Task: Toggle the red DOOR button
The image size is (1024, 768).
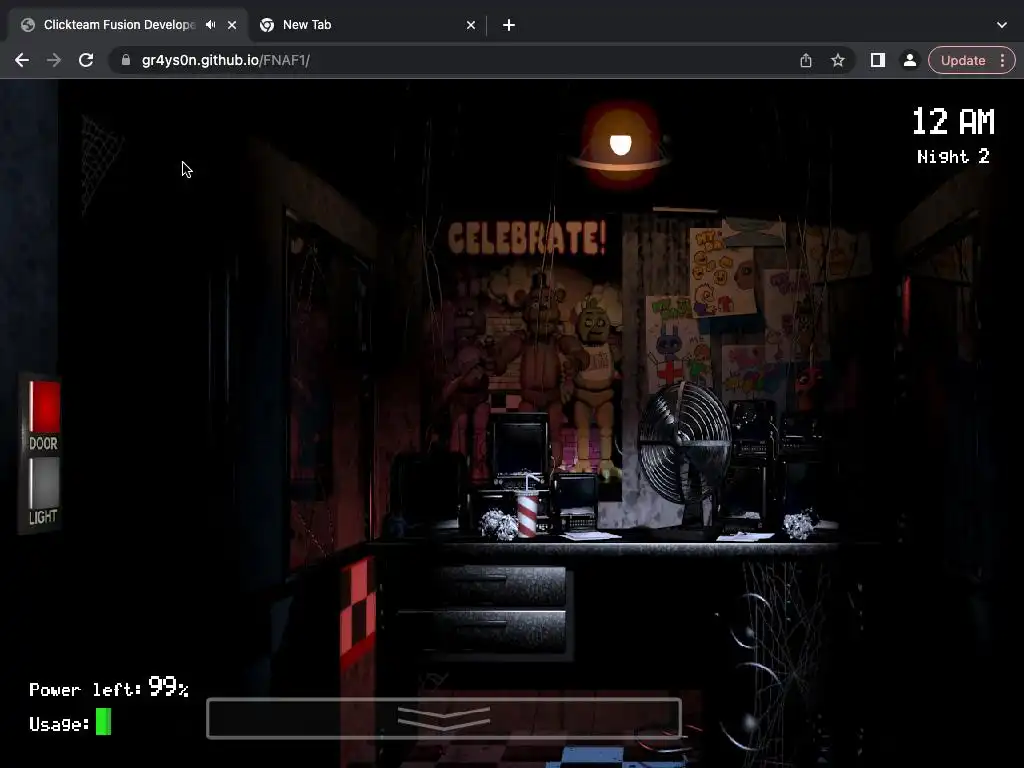Action: pyautogui.click(x=44, y=408)
